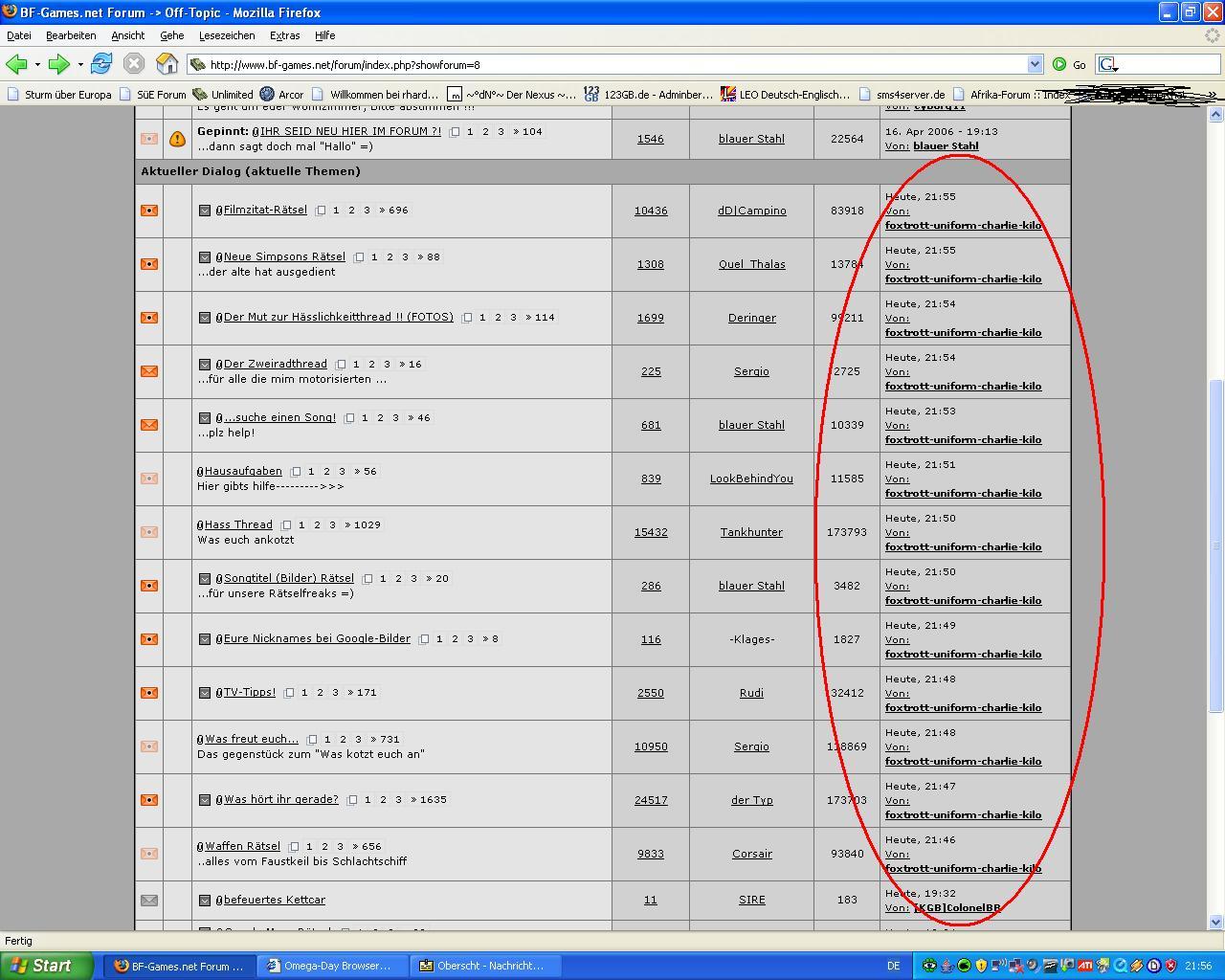
Task: Expand the address bar URL dropdown
Action: [x=1035, y=64]
